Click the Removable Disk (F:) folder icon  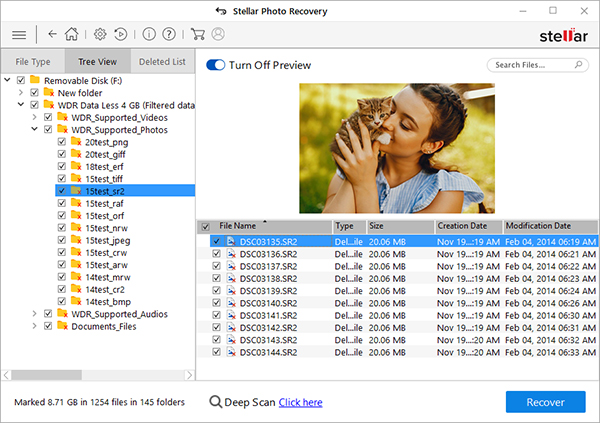[x=35, y=80]
